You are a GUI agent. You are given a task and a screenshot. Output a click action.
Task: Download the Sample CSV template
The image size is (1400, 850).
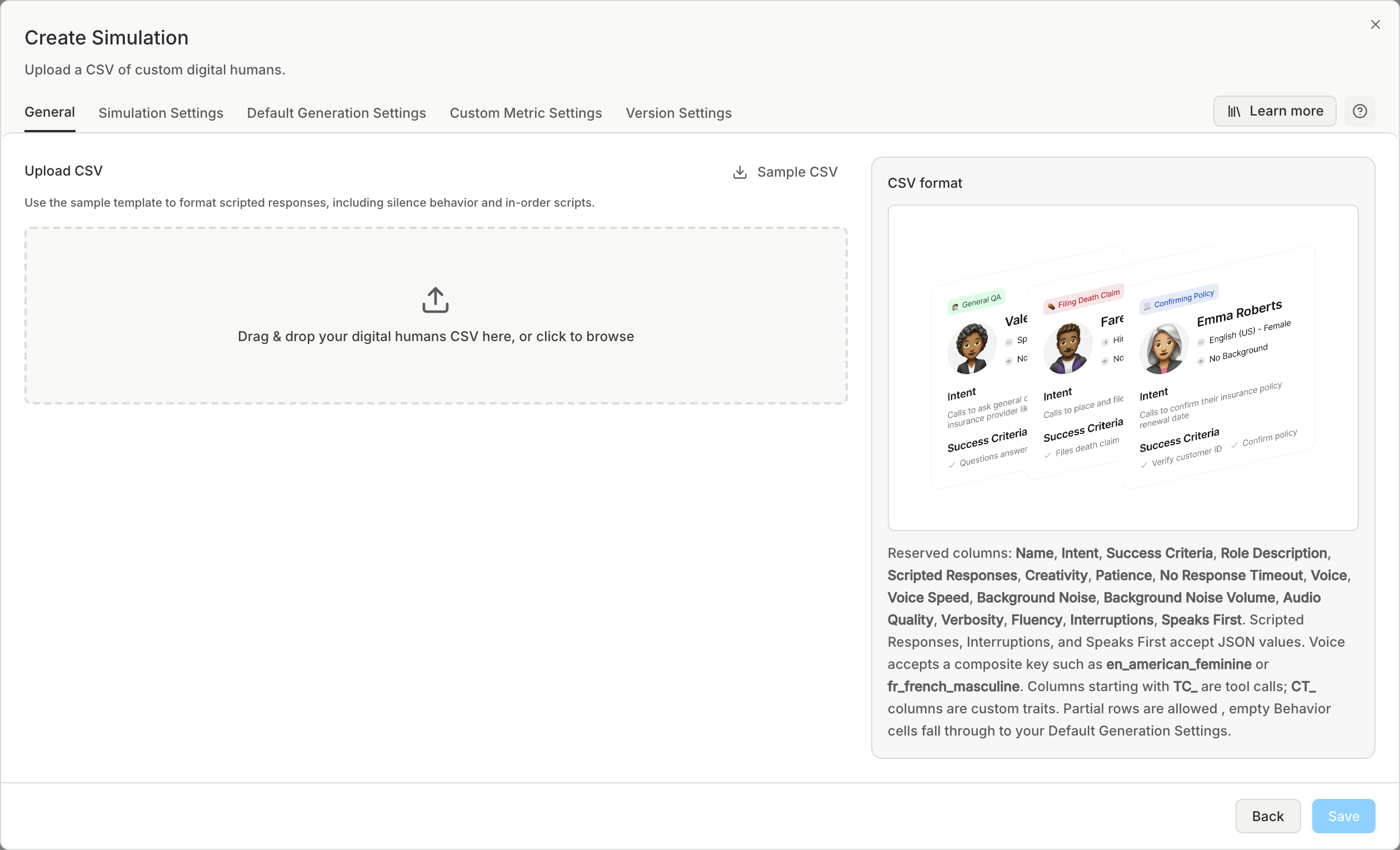pos(784,172)
